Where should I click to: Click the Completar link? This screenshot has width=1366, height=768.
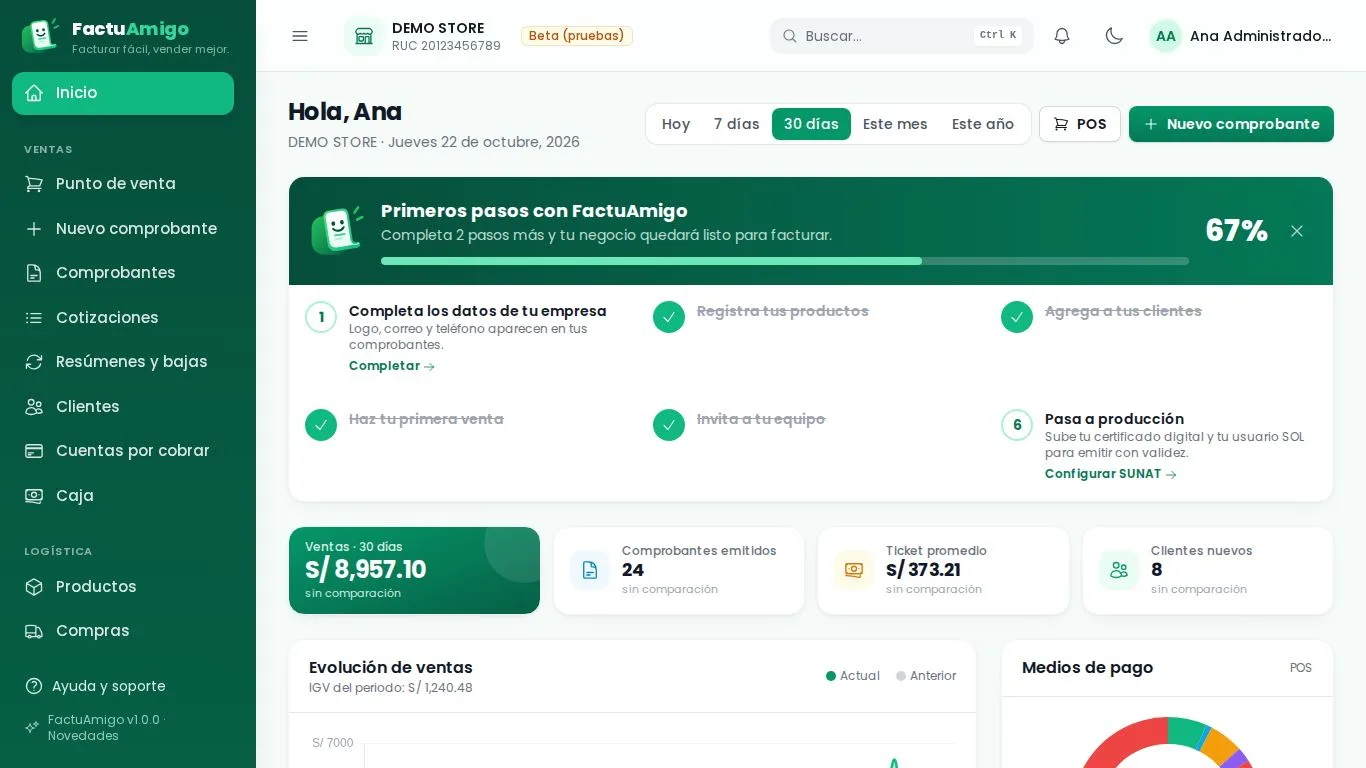click(392, 366)
